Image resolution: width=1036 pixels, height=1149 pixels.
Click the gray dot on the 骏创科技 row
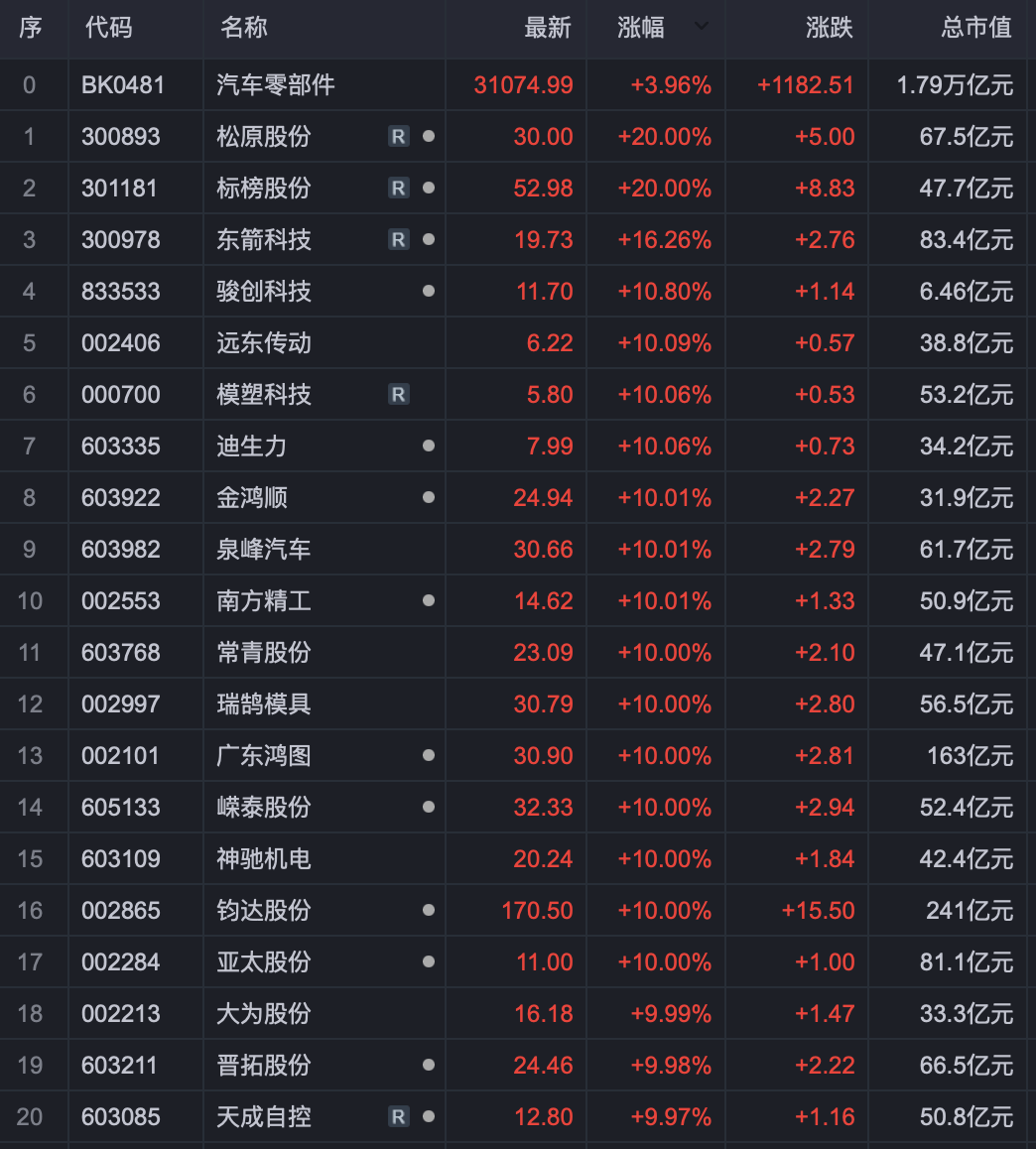[429, 292]
